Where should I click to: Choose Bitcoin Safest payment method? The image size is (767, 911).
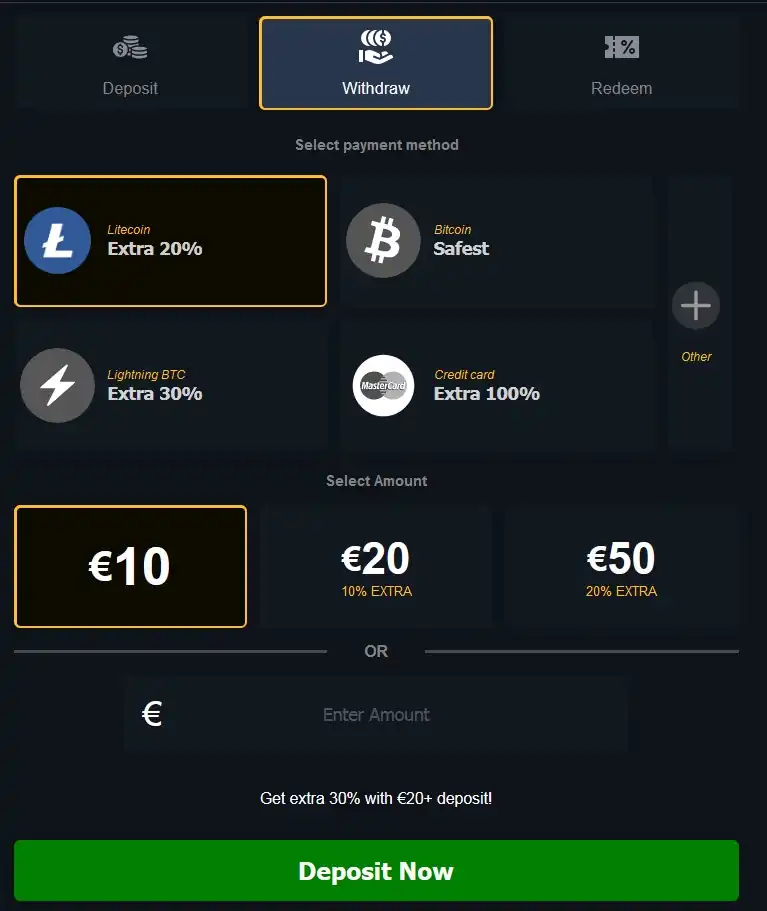(496, 241)
